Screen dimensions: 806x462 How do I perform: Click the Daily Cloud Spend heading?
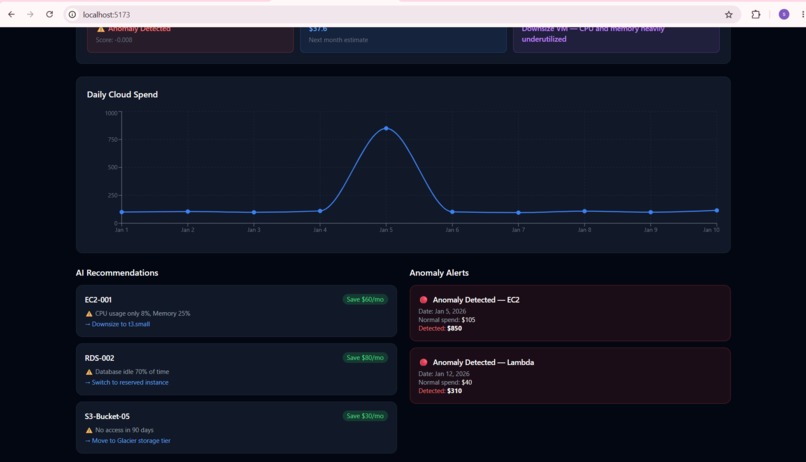[122, 95]
